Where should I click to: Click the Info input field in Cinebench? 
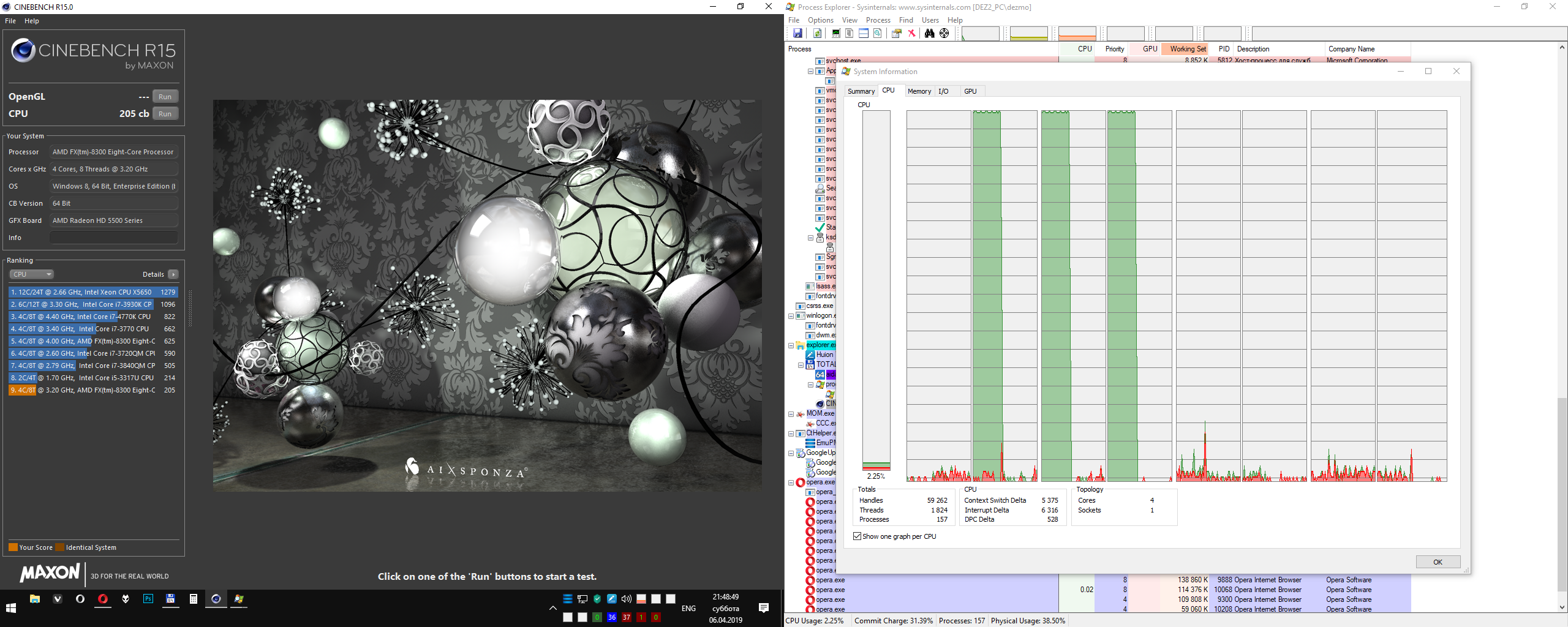[x=114, y=238]
